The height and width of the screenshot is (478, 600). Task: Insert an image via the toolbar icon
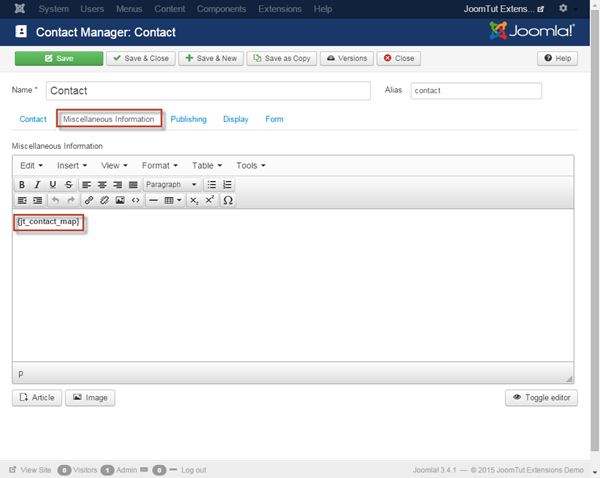(x=120, y=201)
